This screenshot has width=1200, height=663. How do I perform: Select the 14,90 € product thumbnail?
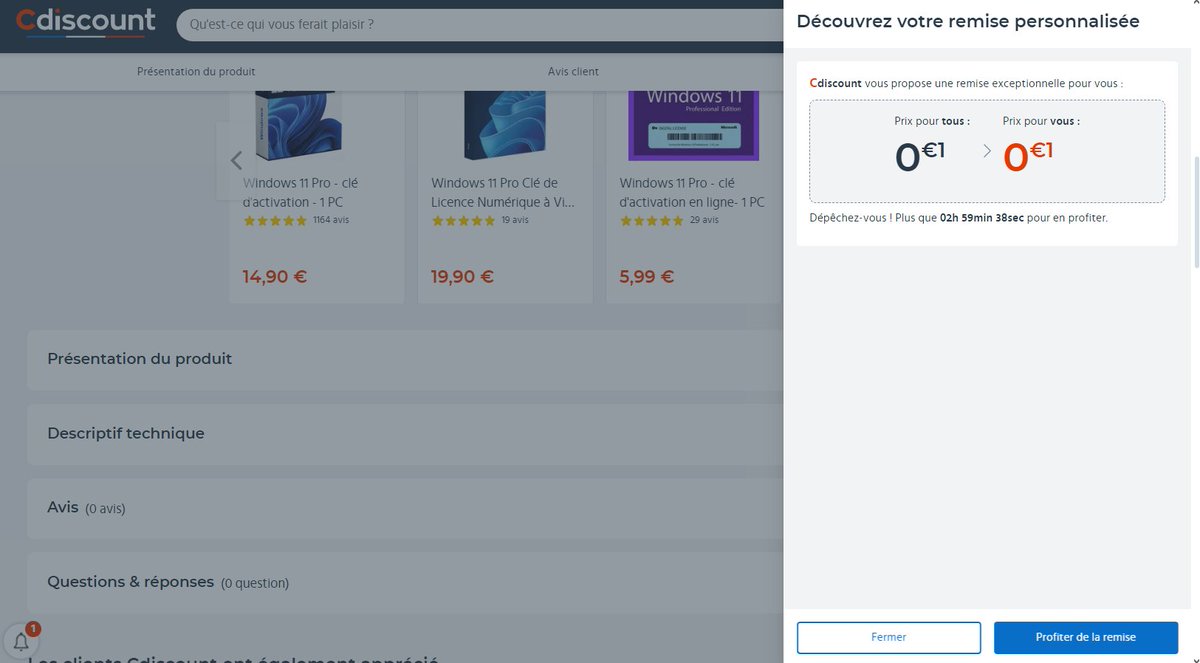[298, 125]
